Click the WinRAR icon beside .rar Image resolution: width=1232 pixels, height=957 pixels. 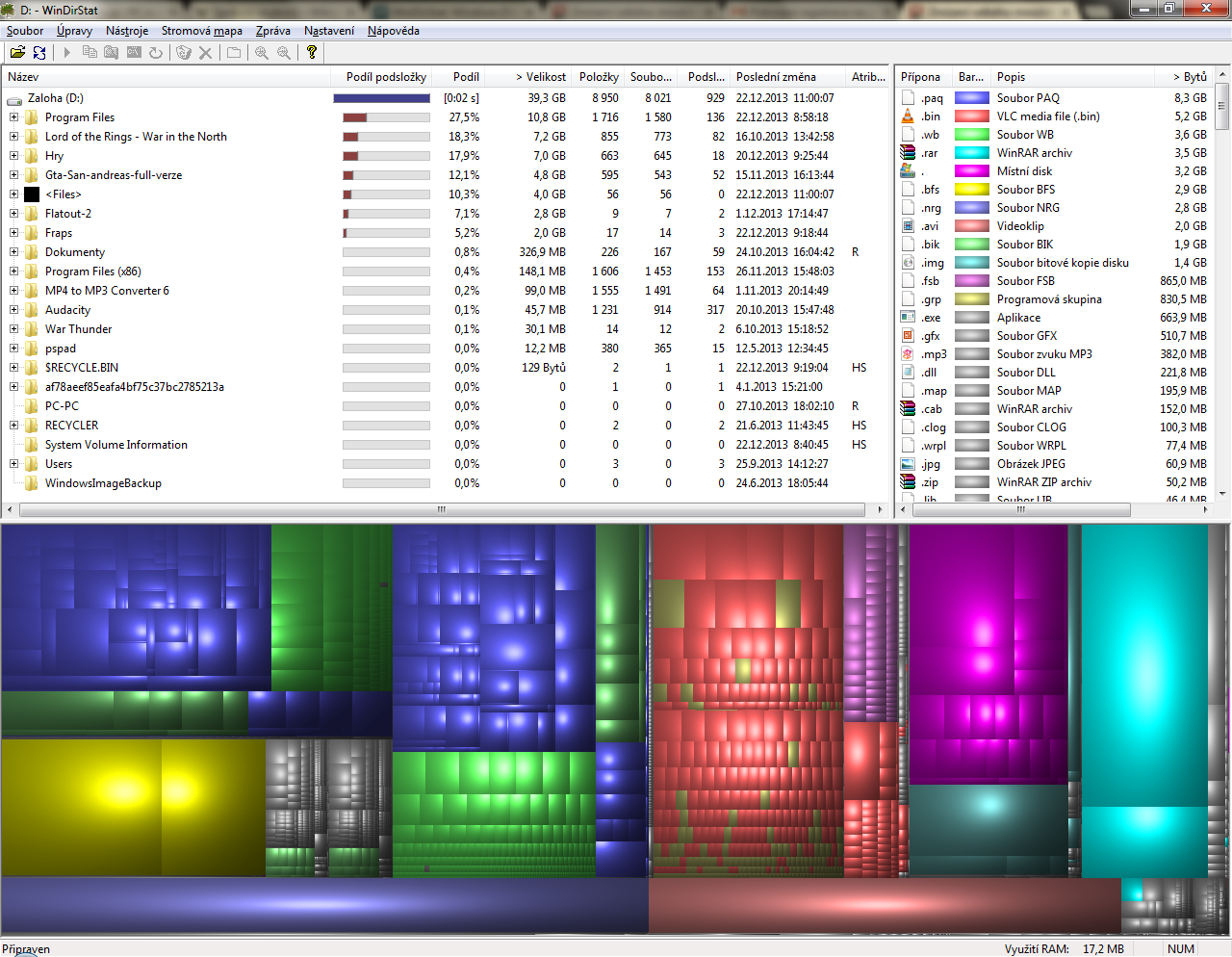(x=908, y=153)
